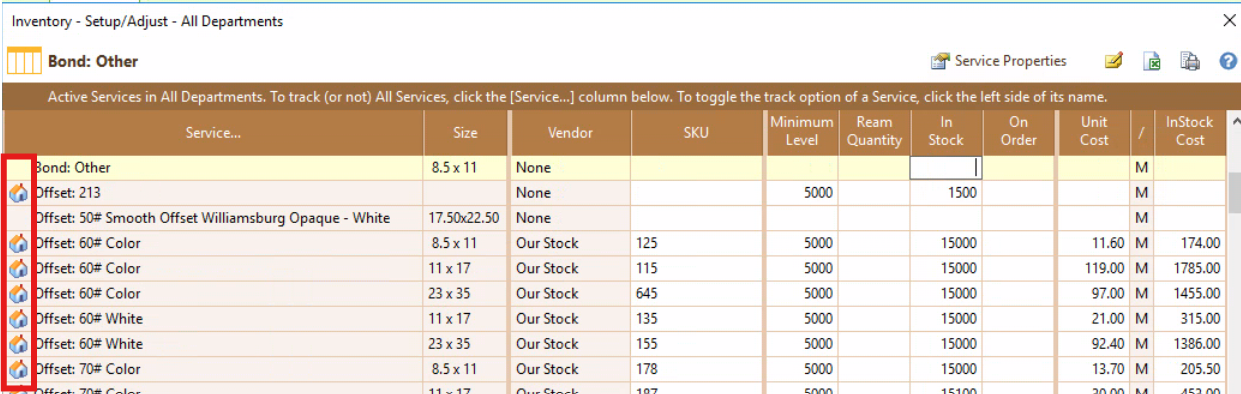The image size is (1241, 394).
Task: Click the InStock Cost 205.50 cell
Action: pos(1190,368)
